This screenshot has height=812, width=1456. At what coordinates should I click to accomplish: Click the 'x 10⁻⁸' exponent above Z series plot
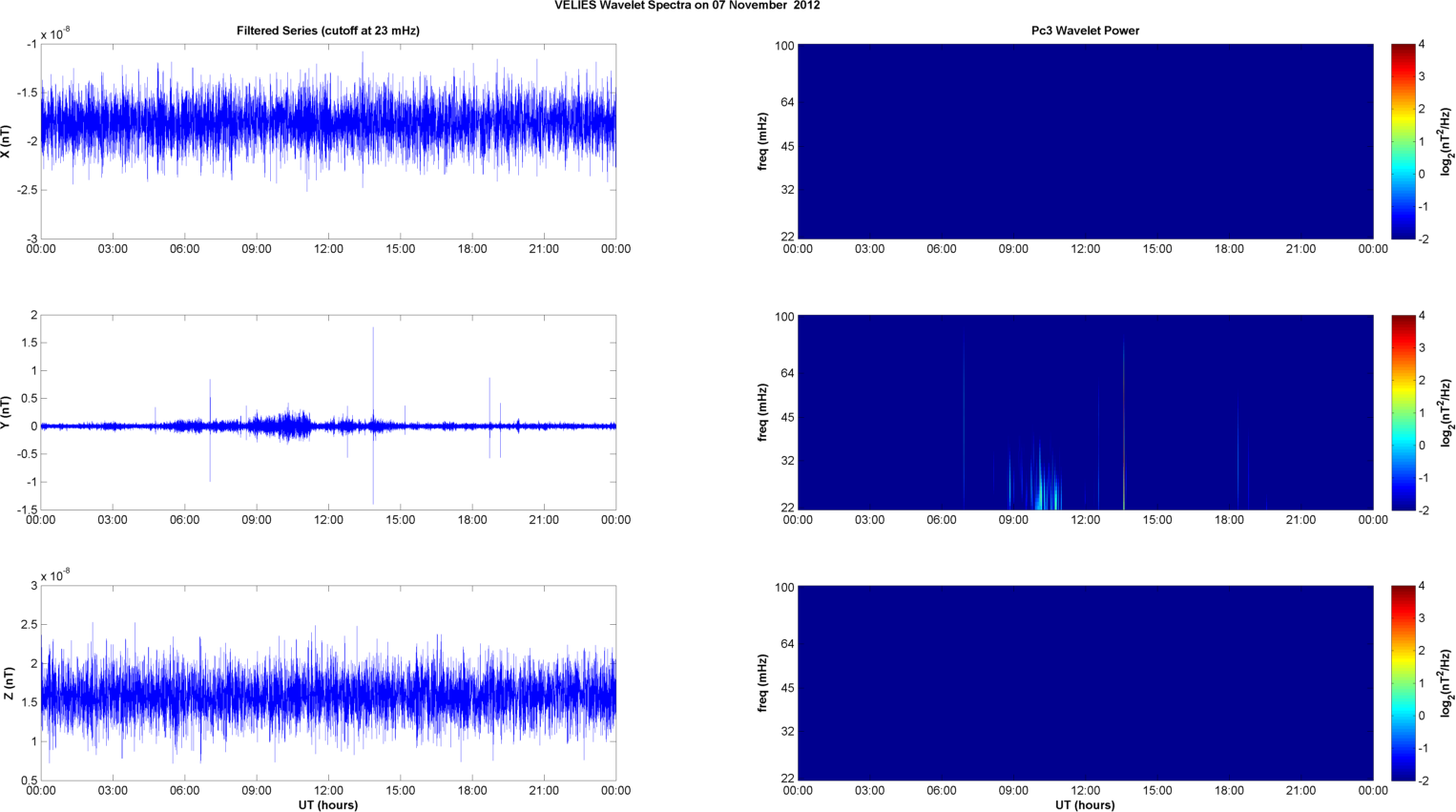point(56,575)
